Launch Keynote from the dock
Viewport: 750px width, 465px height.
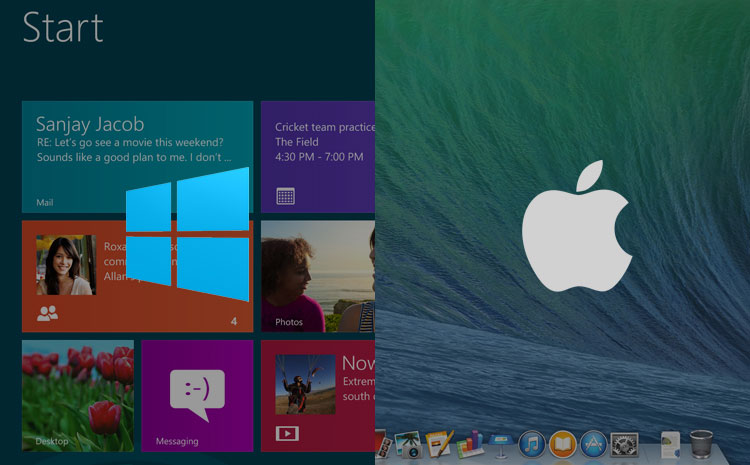[500, 445]
